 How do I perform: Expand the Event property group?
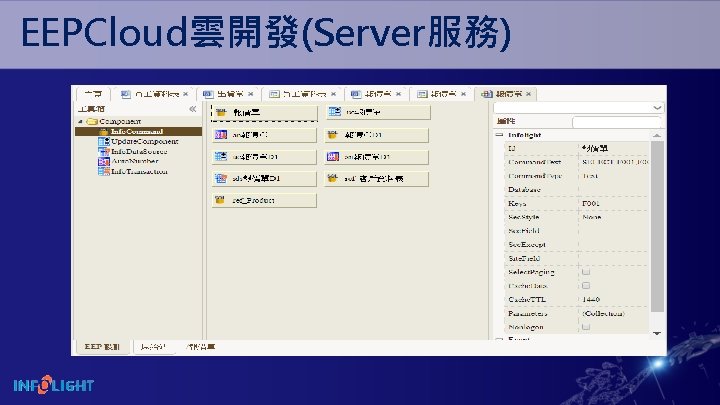point(500,340)
